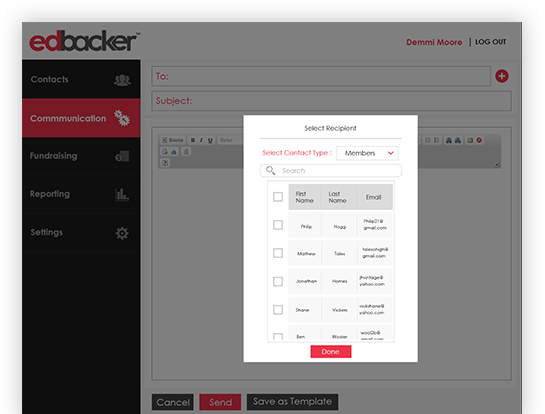Click the red Send button
The image size is (545, 414).
[x=220, y=402]
